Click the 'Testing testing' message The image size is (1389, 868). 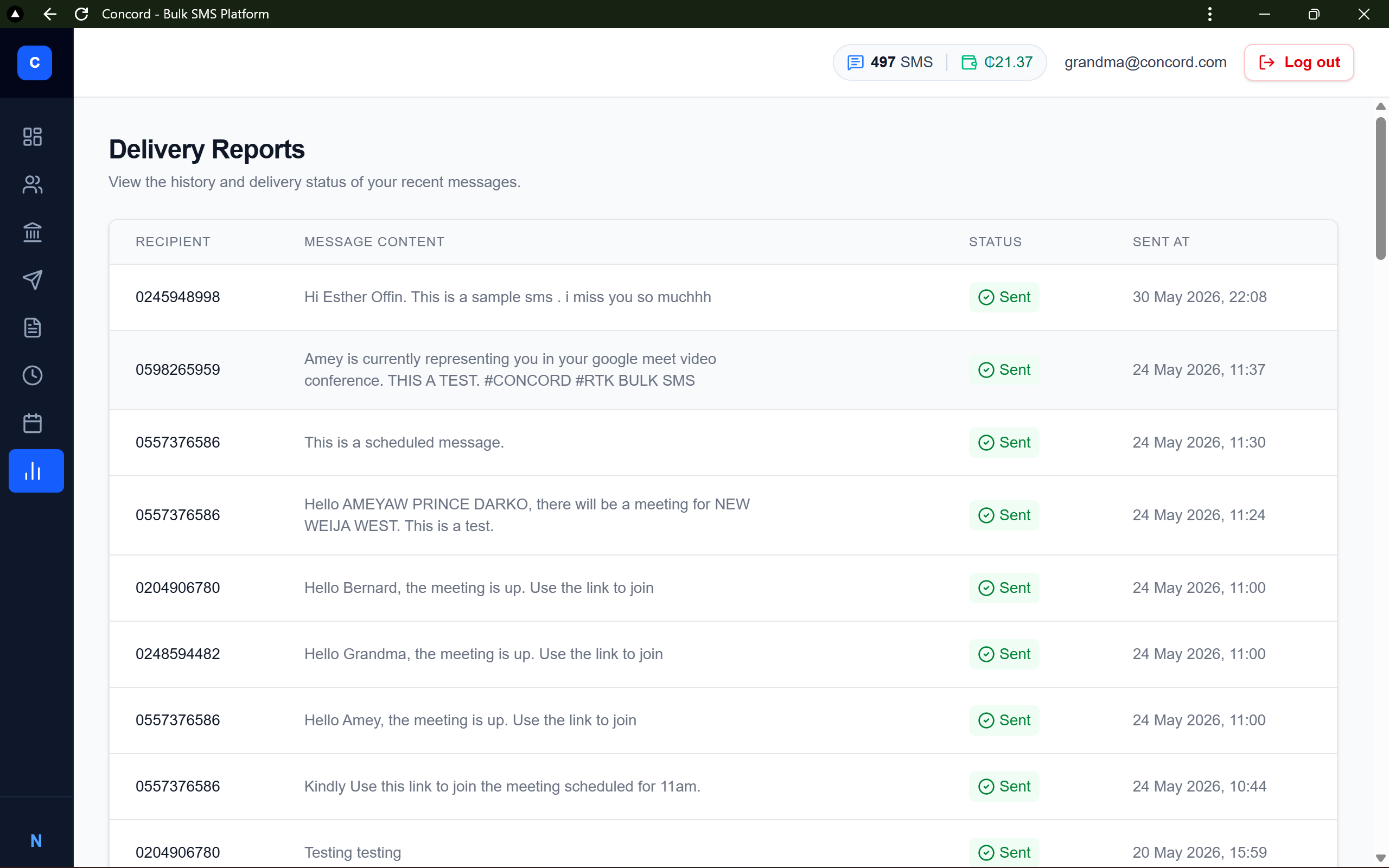click(353, 852)
